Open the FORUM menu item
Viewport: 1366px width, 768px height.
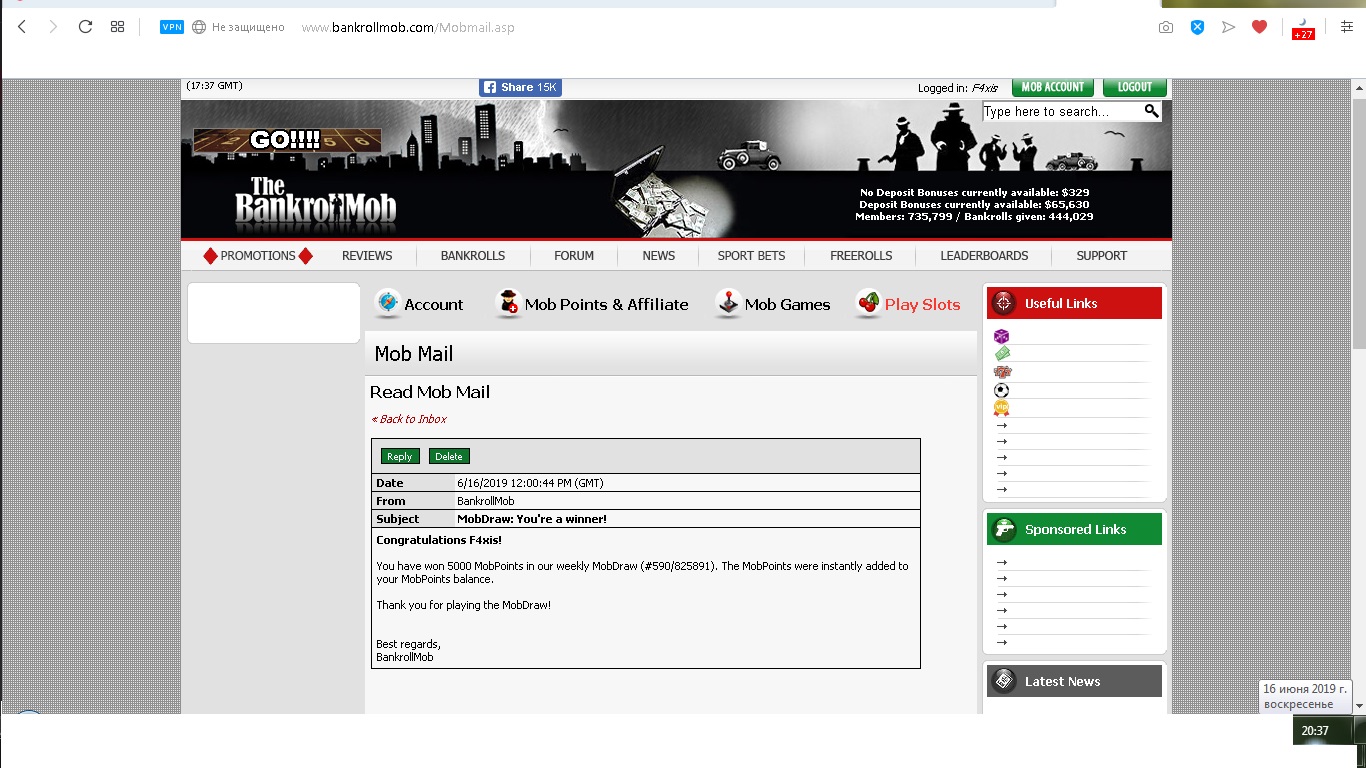(x=574, y=256)
